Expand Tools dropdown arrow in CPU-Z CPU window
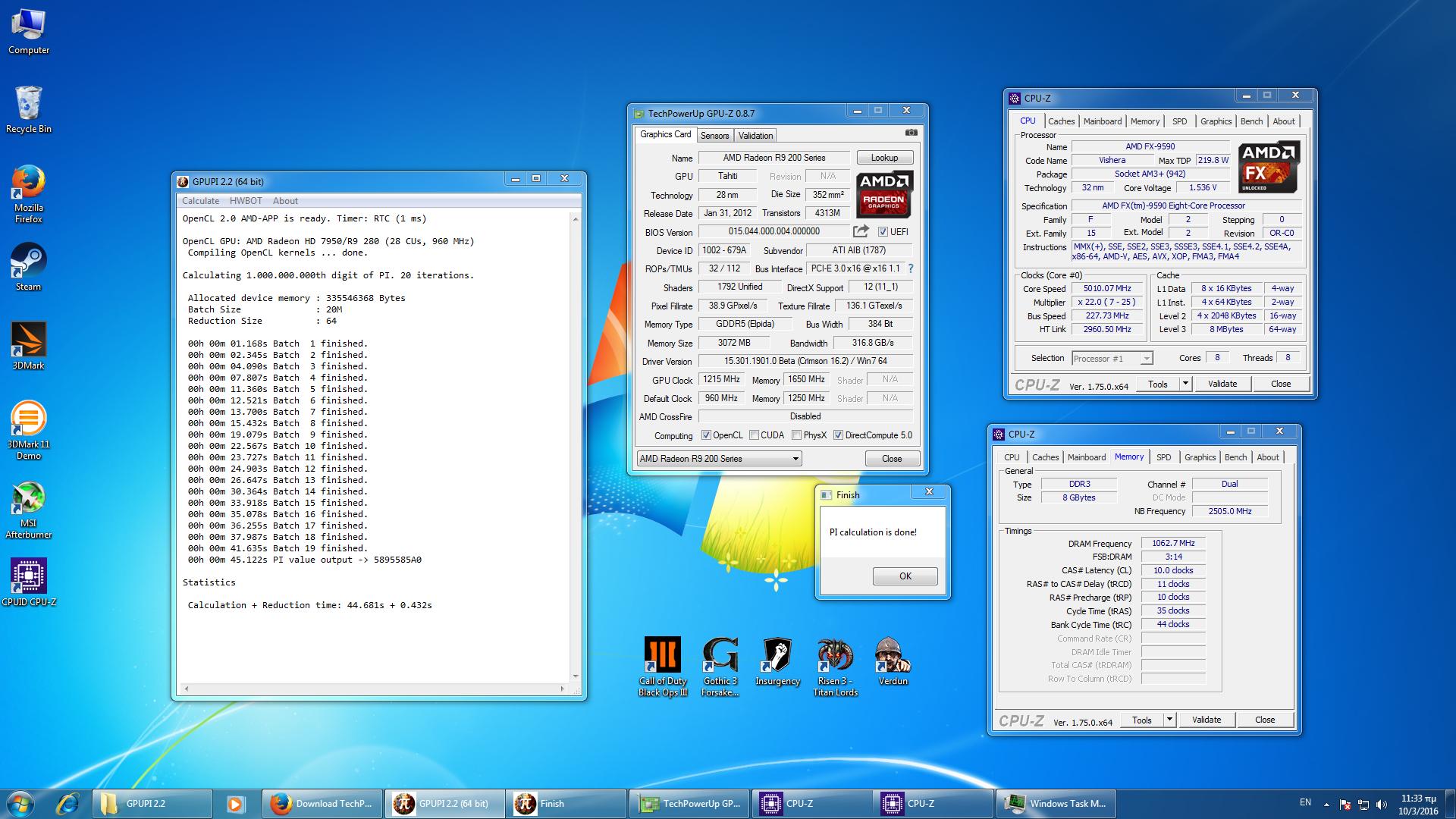 point(1185,384)
